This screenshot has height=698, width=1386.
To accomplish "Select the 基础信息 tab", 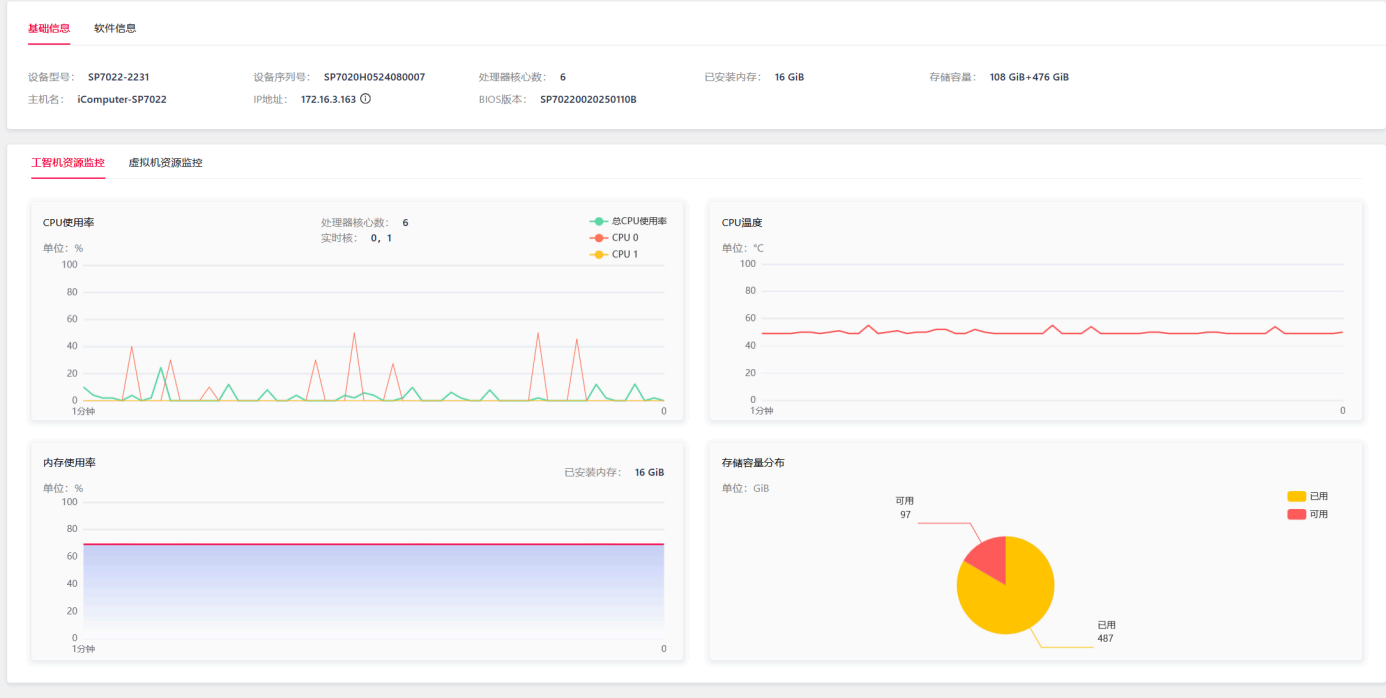I will 49,28.
